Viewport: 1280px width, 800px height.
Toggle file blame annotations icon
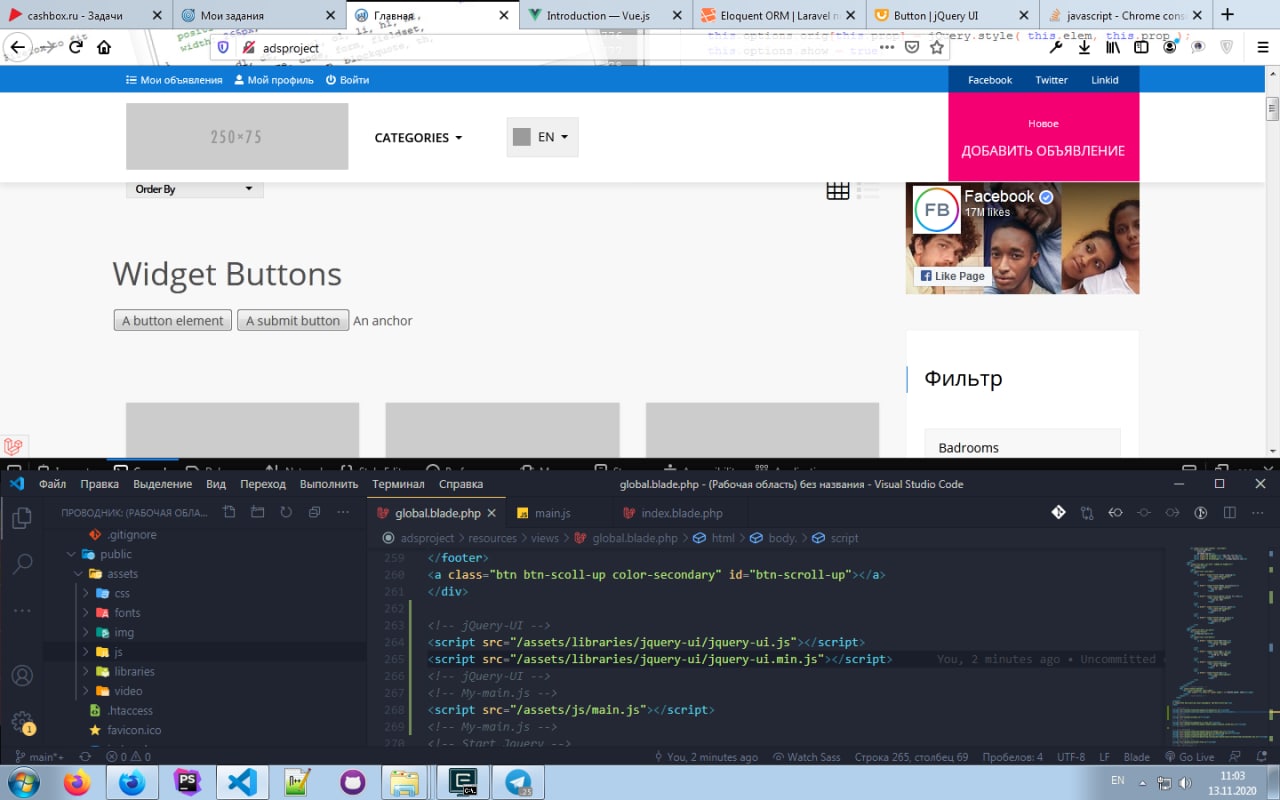(x=1201, y=513)
